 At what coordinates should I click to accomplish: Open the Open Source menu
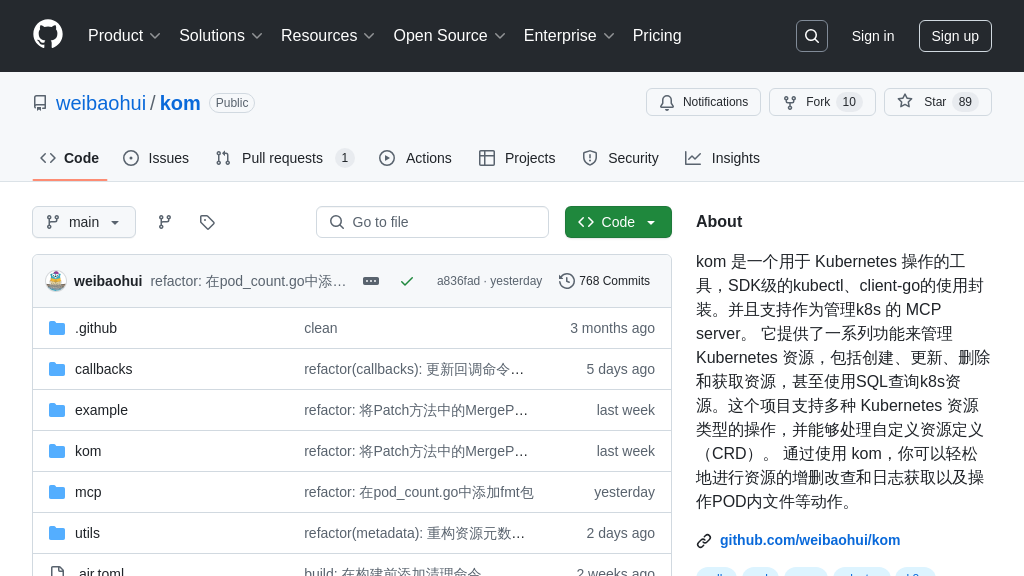pyautogui.click(x=449, y=36)
